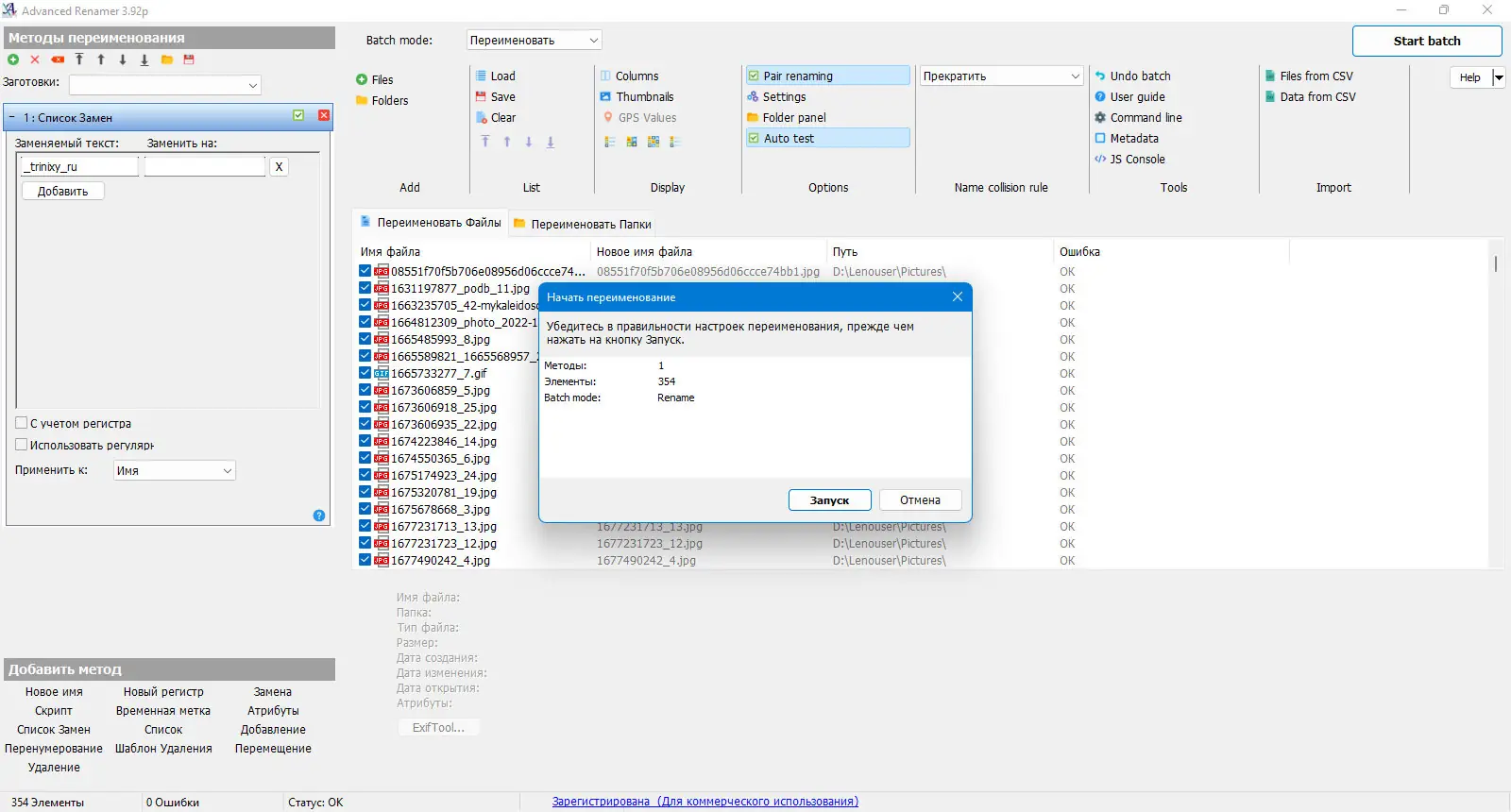The width and height of the screenshot is (1511, 812).
Task: Click the '_trinixy_ru' replace-text field
Action: tap(79, 166)
